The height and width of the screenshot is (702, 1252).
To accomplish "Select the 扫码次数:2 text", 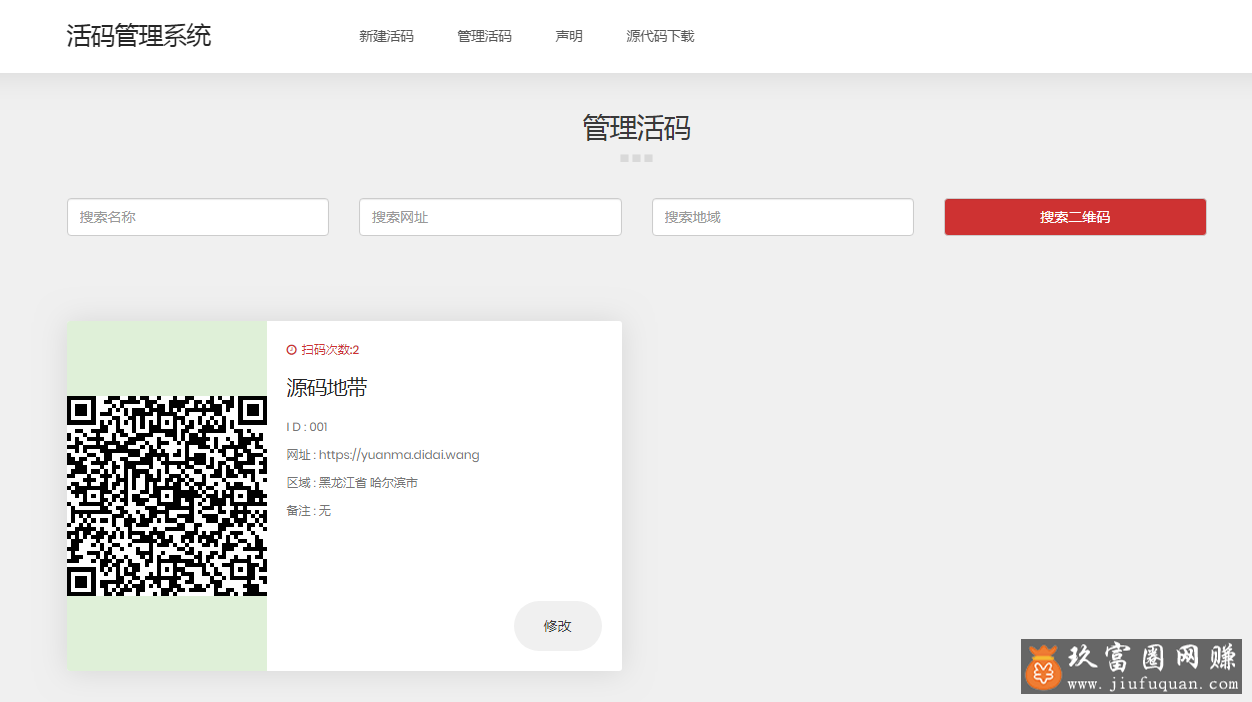I will [x=330, y=350].
